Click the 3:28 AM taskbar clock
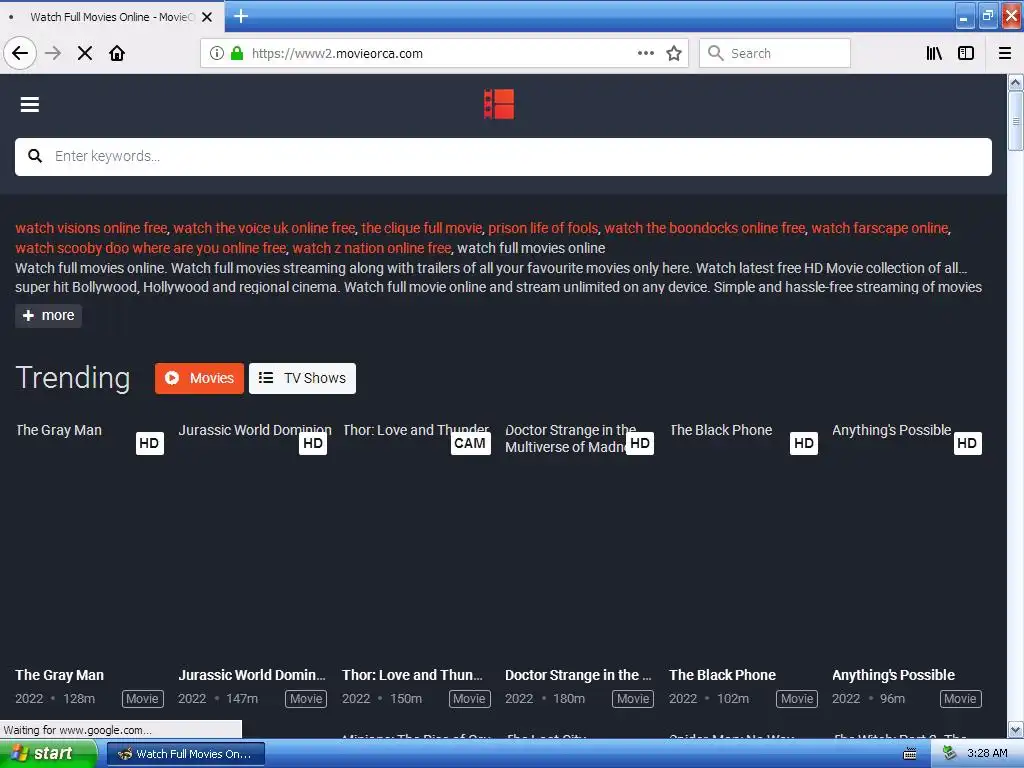1024x768 pixels. pos(987,754)
